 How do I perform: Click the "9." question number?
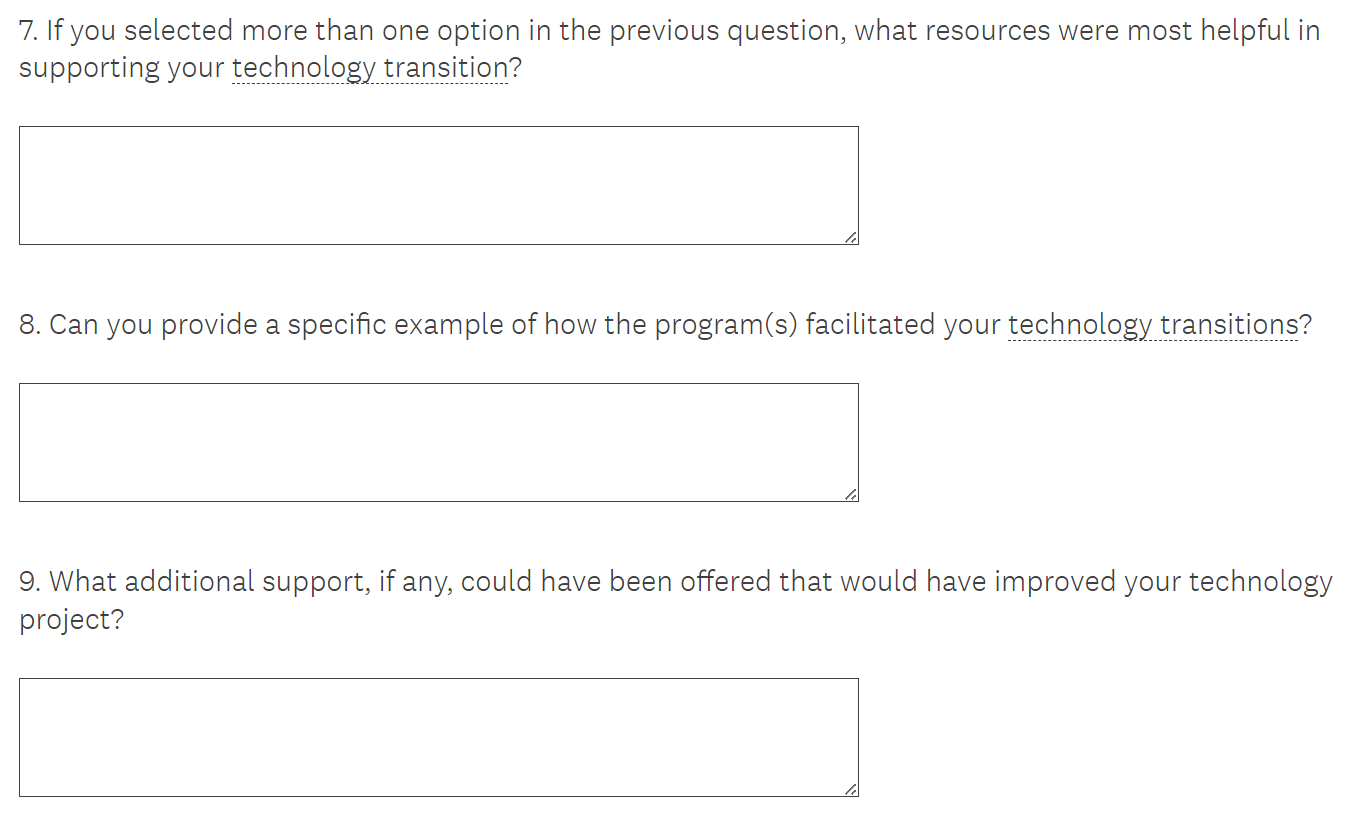(30, 582)
